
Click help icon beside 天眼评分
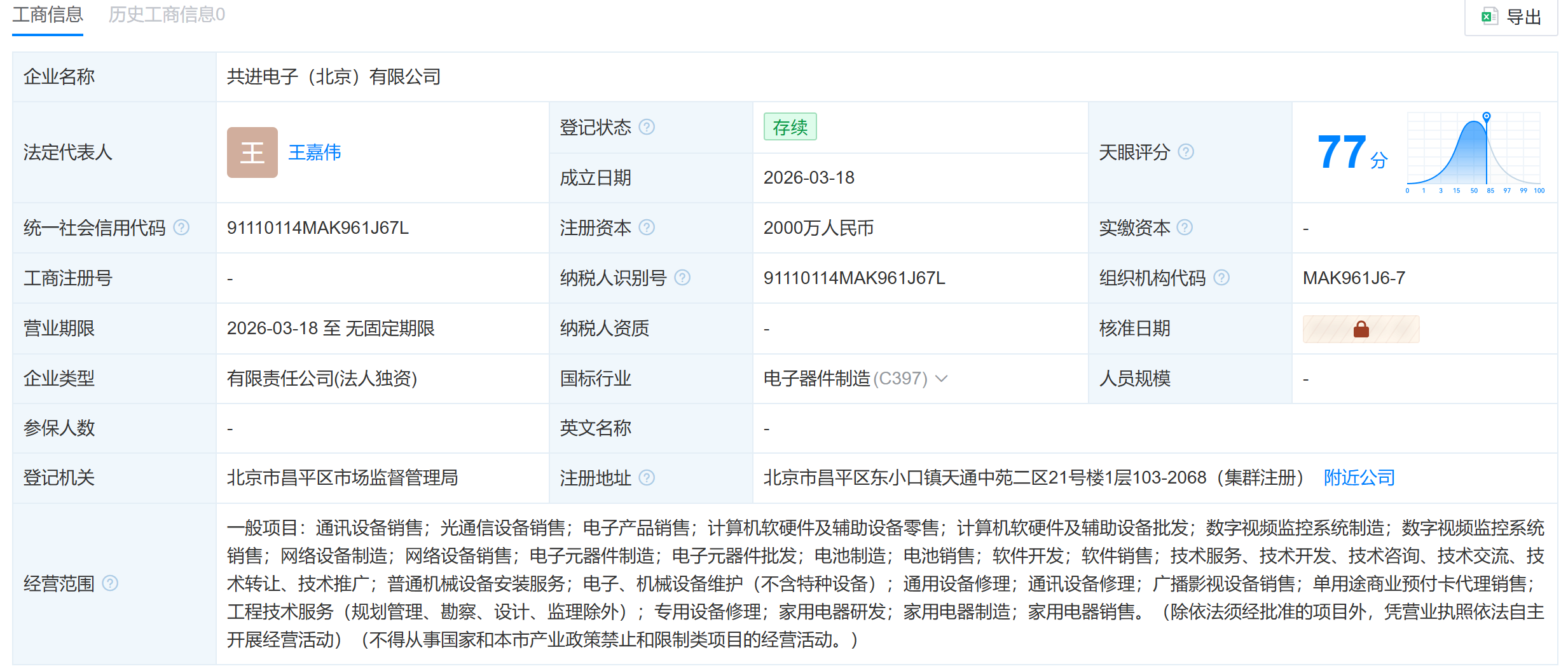pos(1185,152)
